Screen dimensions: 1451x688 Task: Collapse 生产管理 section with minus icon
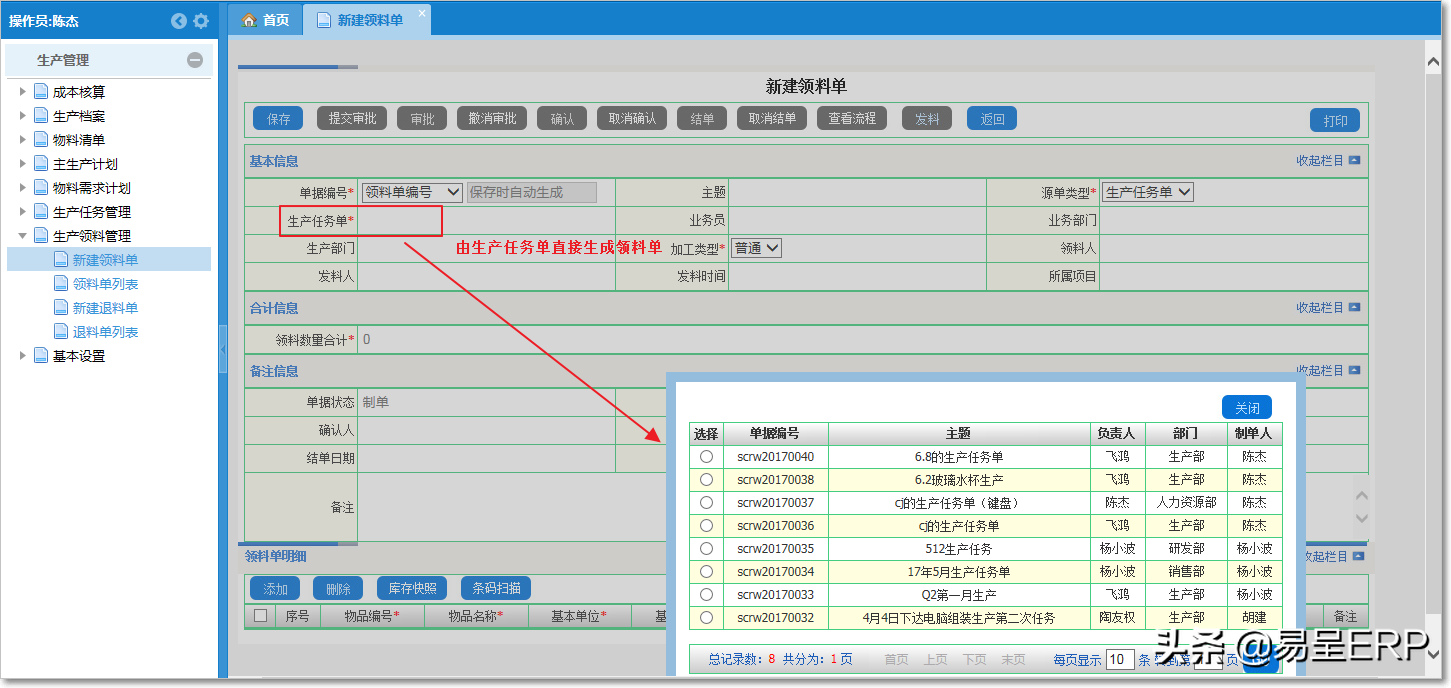pyautogui.click(x=195, y=60)
